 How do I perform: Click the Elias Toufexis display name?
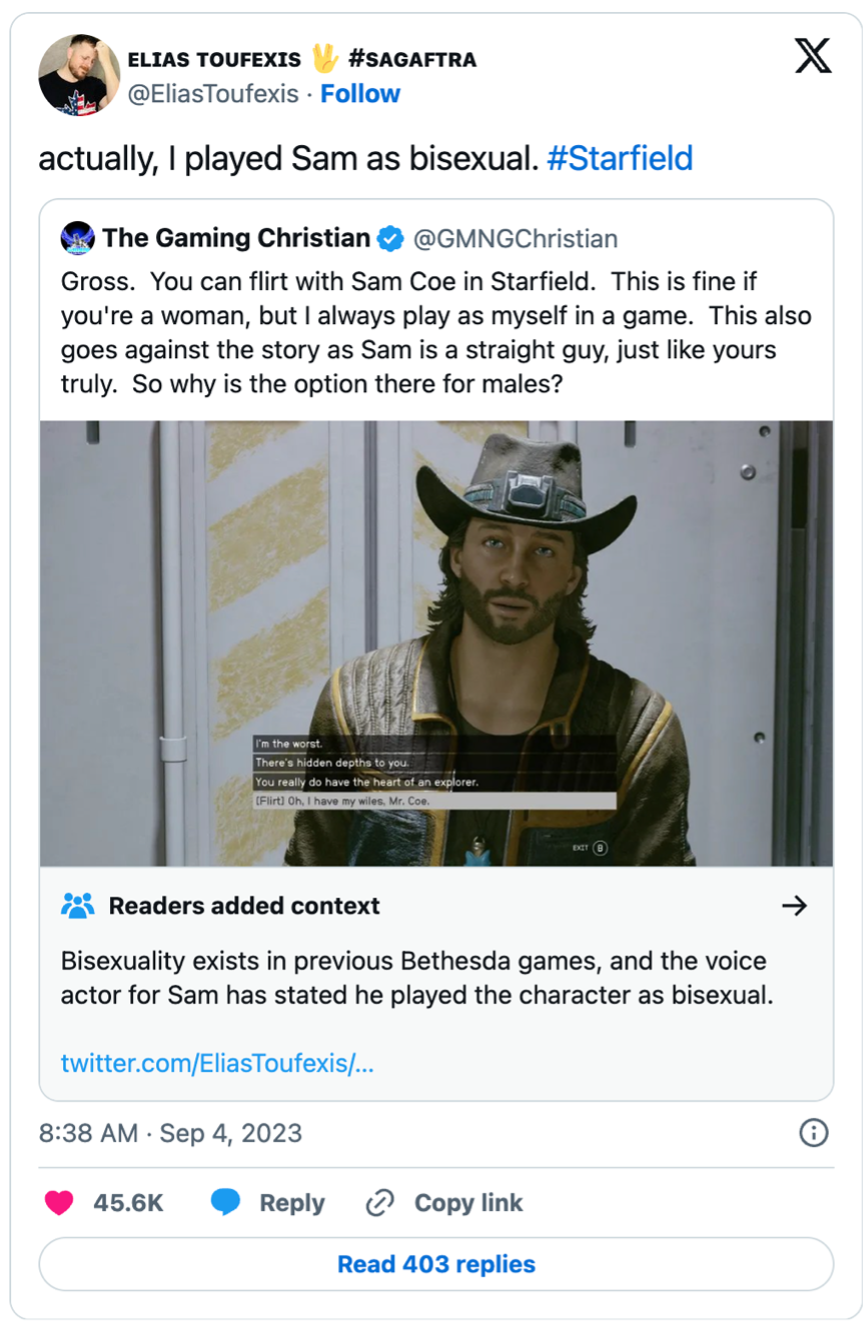pos(214,60)
